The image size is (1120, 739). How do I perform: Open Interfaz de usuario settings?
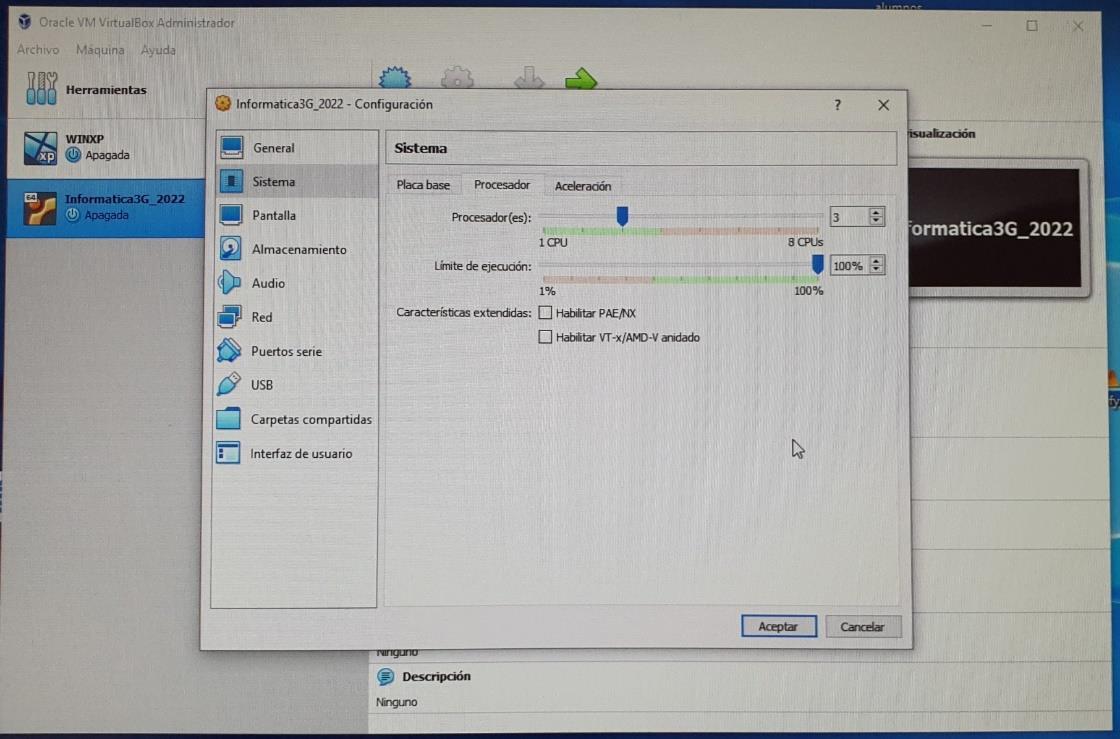(296, 453)
